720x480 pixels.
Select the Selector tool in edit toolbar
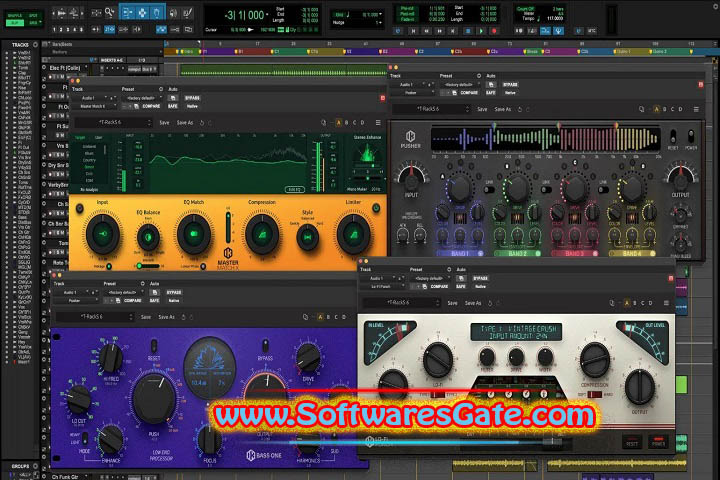(x=142, y=13)
